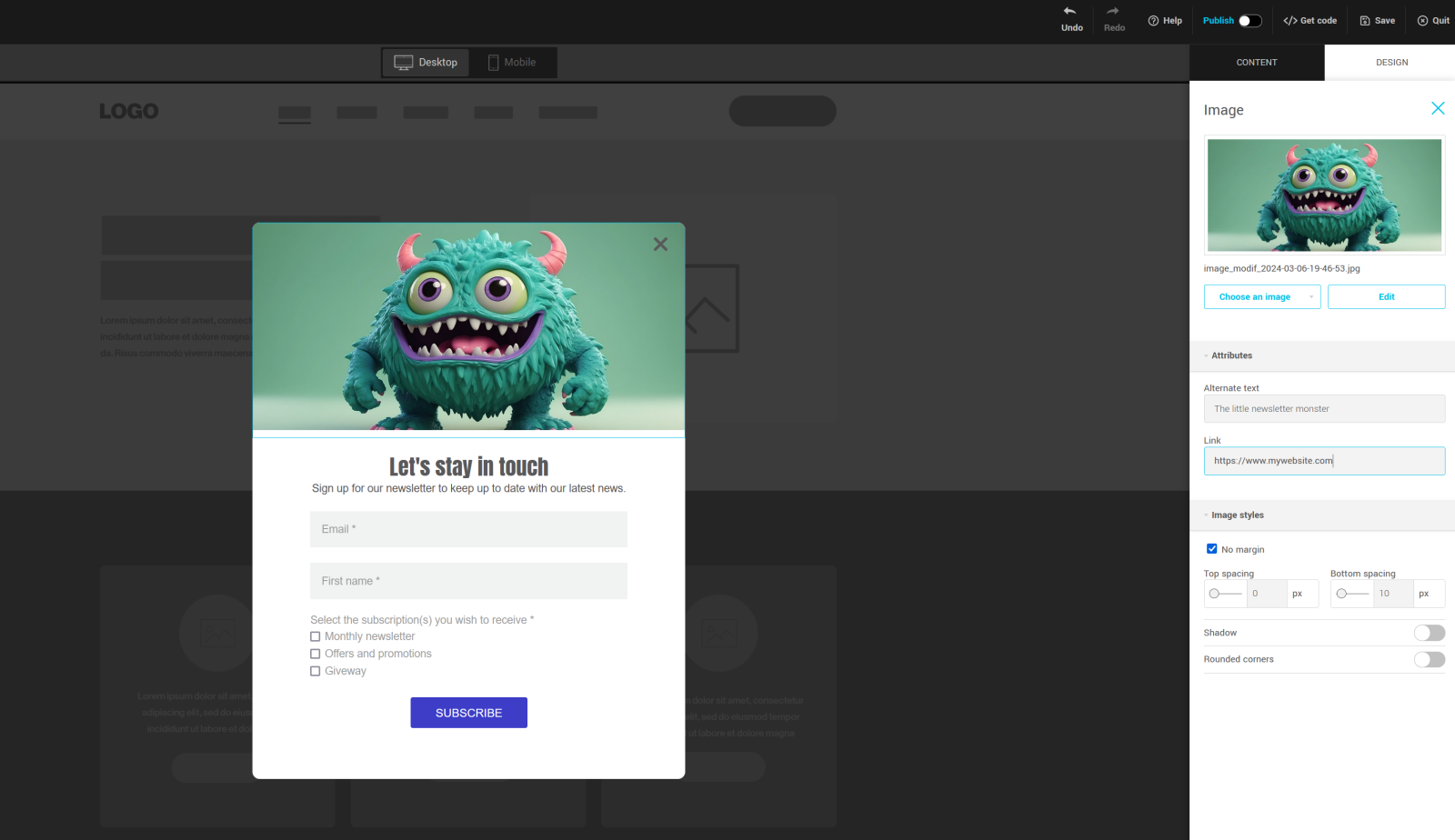
Task: Click the Redo arrow icon
Action: pos(1113,12)
